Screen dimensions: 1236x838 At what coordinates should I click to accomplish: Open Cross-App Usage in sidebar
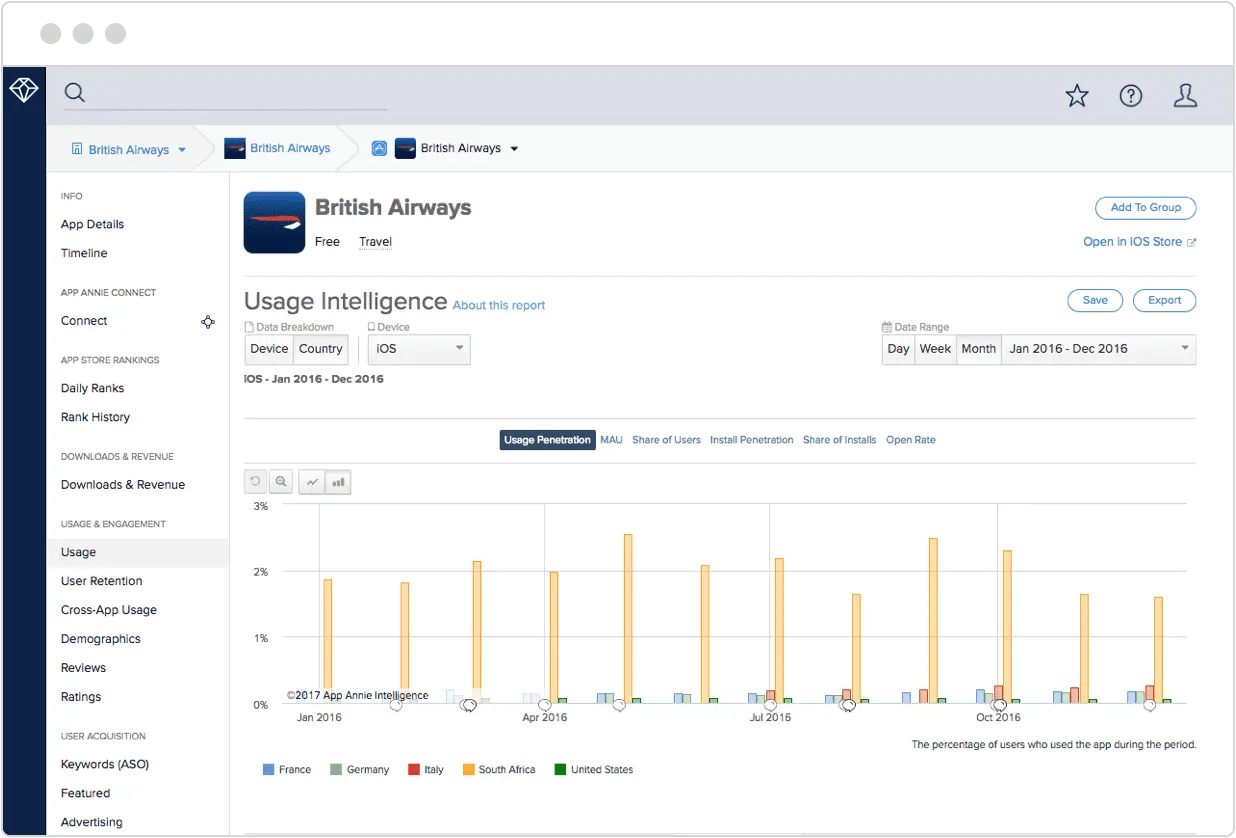click(x=109, y=611)
